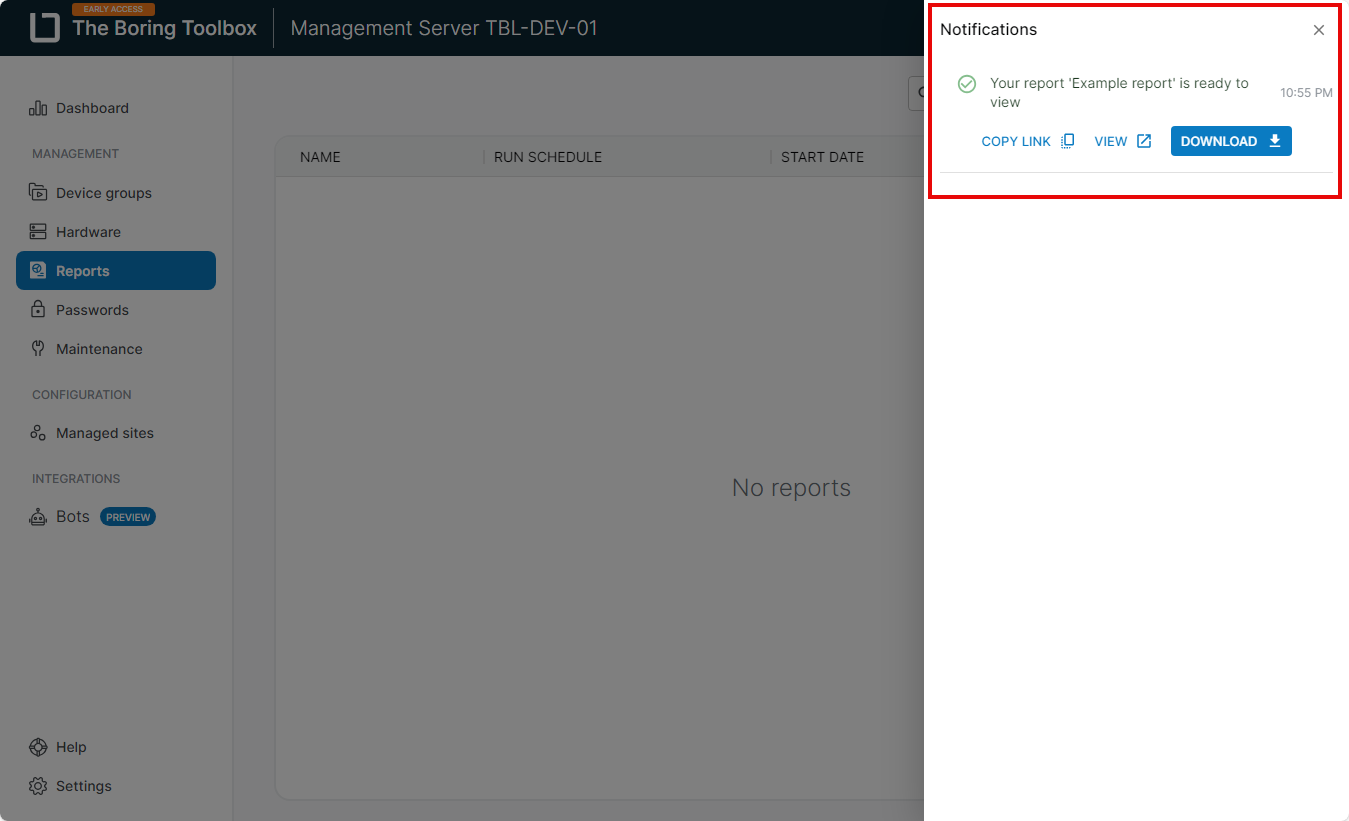
Task: Click the Managed sites icon
Action: coord(38,433)
